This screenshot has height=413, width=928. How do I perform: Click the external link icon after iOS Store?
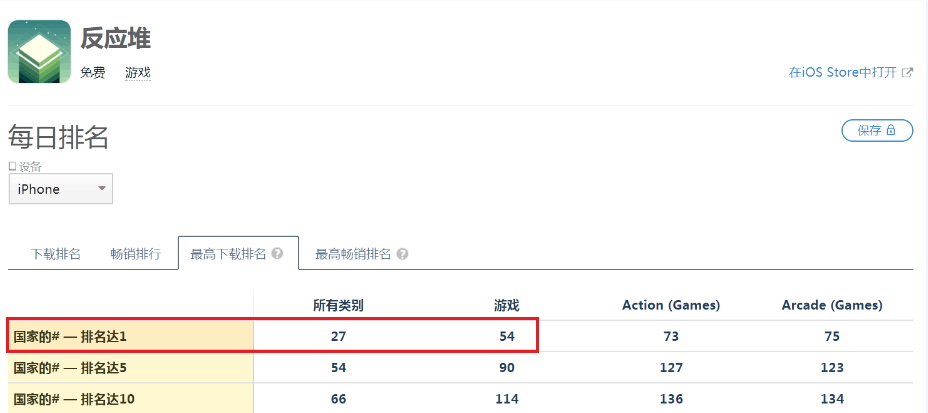click(907, 73)
